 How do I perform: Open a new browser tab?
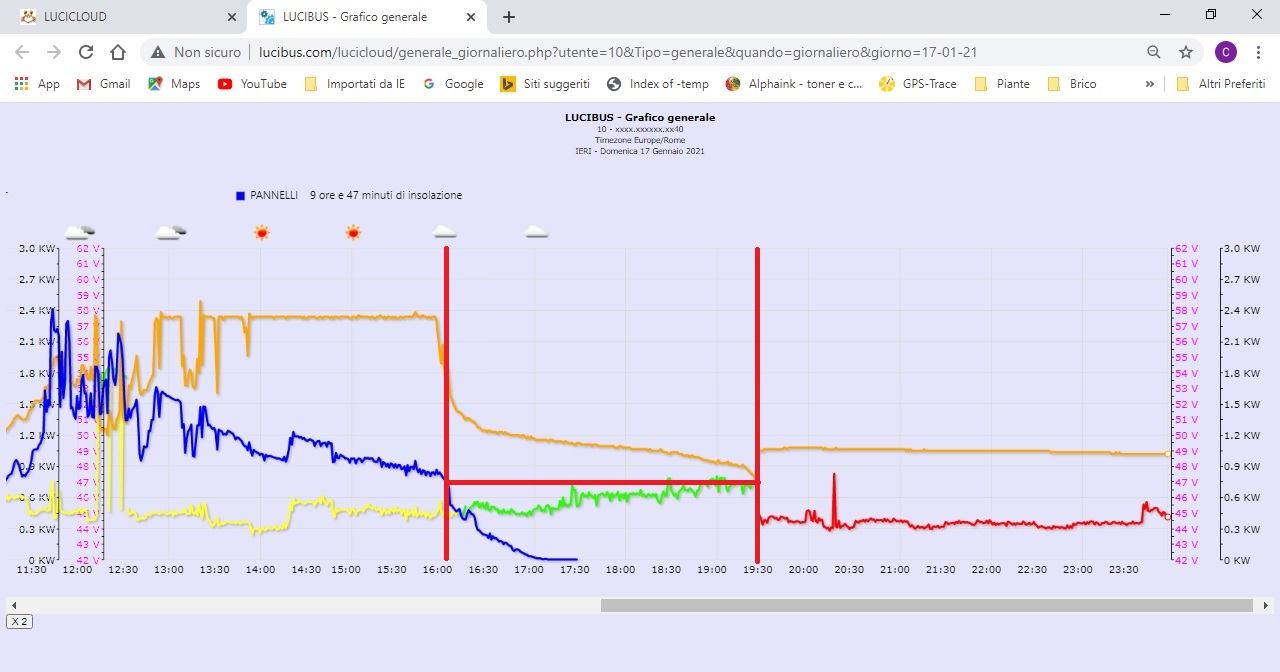[509, 17]
